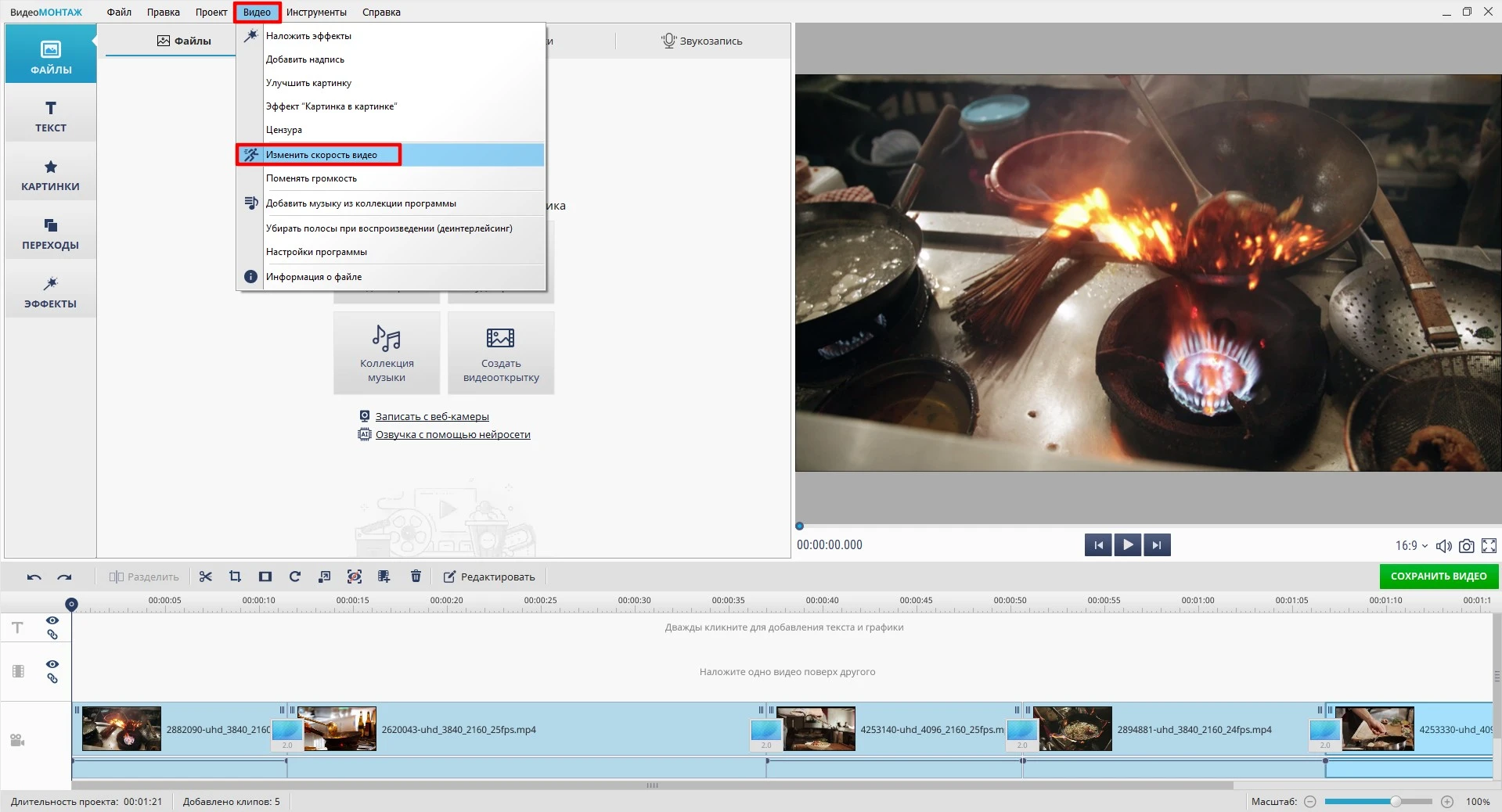The height and width of the screenshot is (812, 1502).
Task: Choose Поменять громкость from the Видео menu
Action: (x=311, y=178)
